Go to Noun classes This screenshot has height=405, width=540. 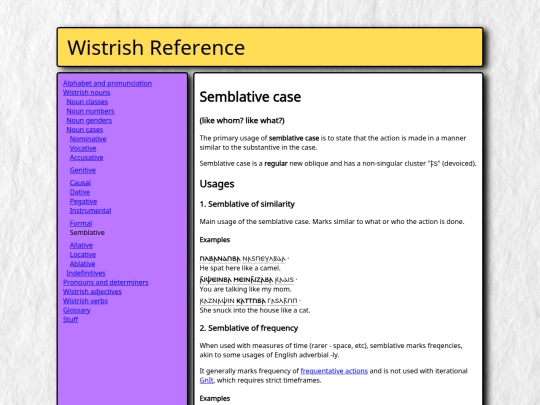87,102
